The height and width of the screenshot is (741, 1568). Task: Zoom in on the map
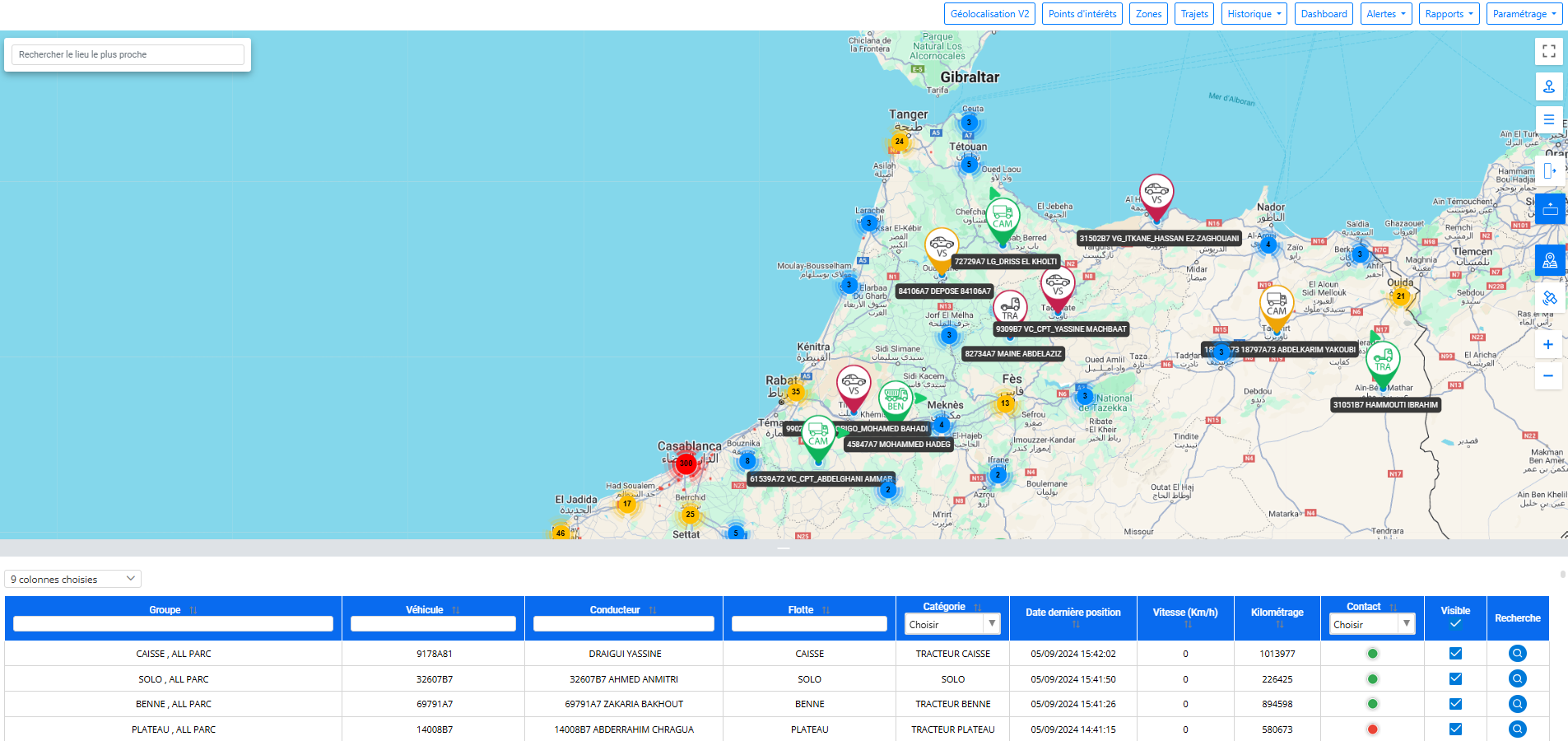coord(1548,345)
